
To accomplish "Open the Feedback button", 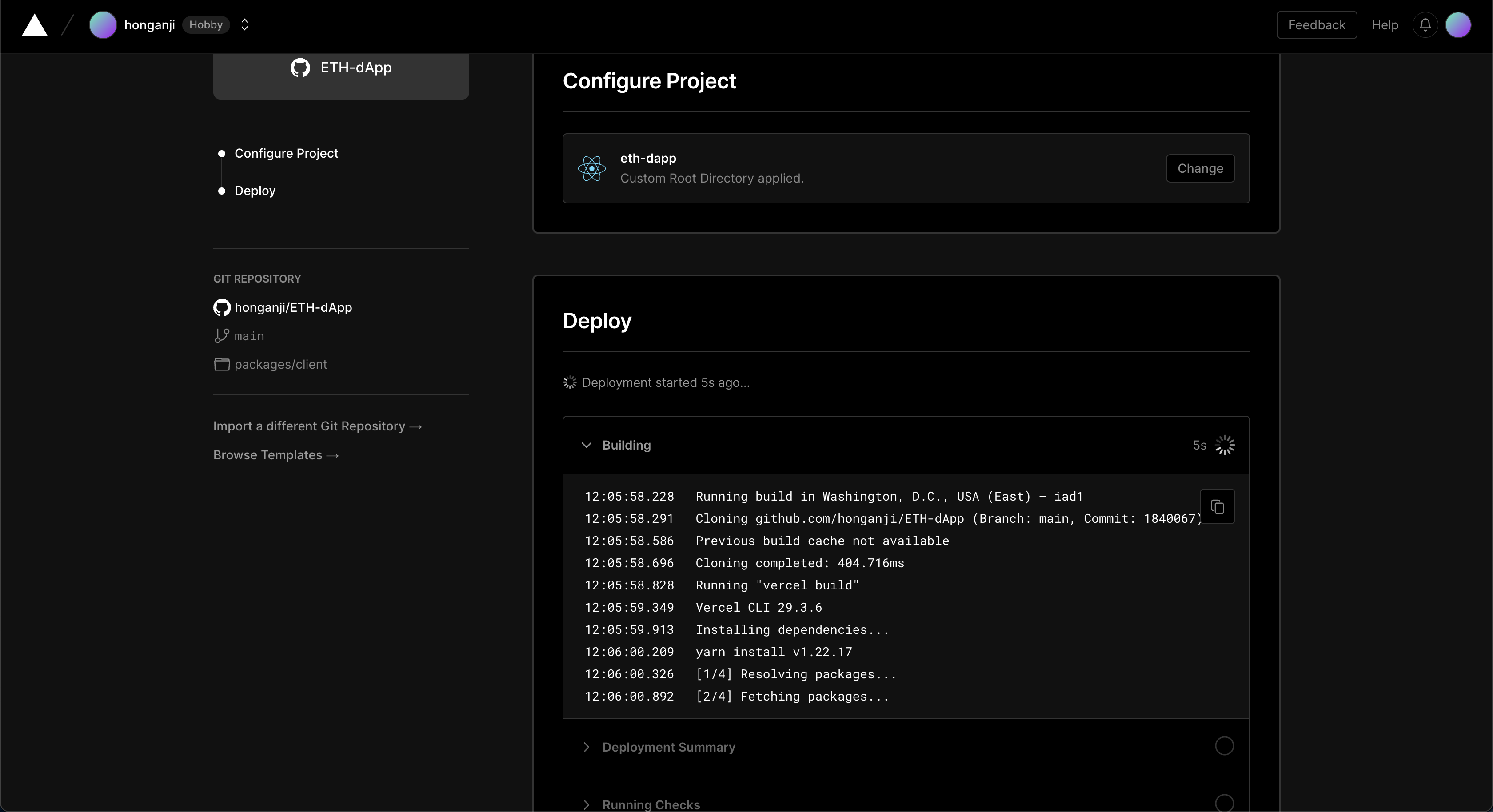I will click(x=1316, y=25).
